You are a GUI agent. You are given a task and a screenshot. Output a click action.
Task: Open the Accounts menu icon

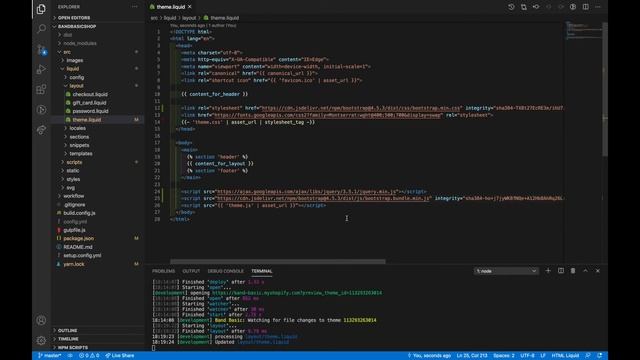click(41, 320)
